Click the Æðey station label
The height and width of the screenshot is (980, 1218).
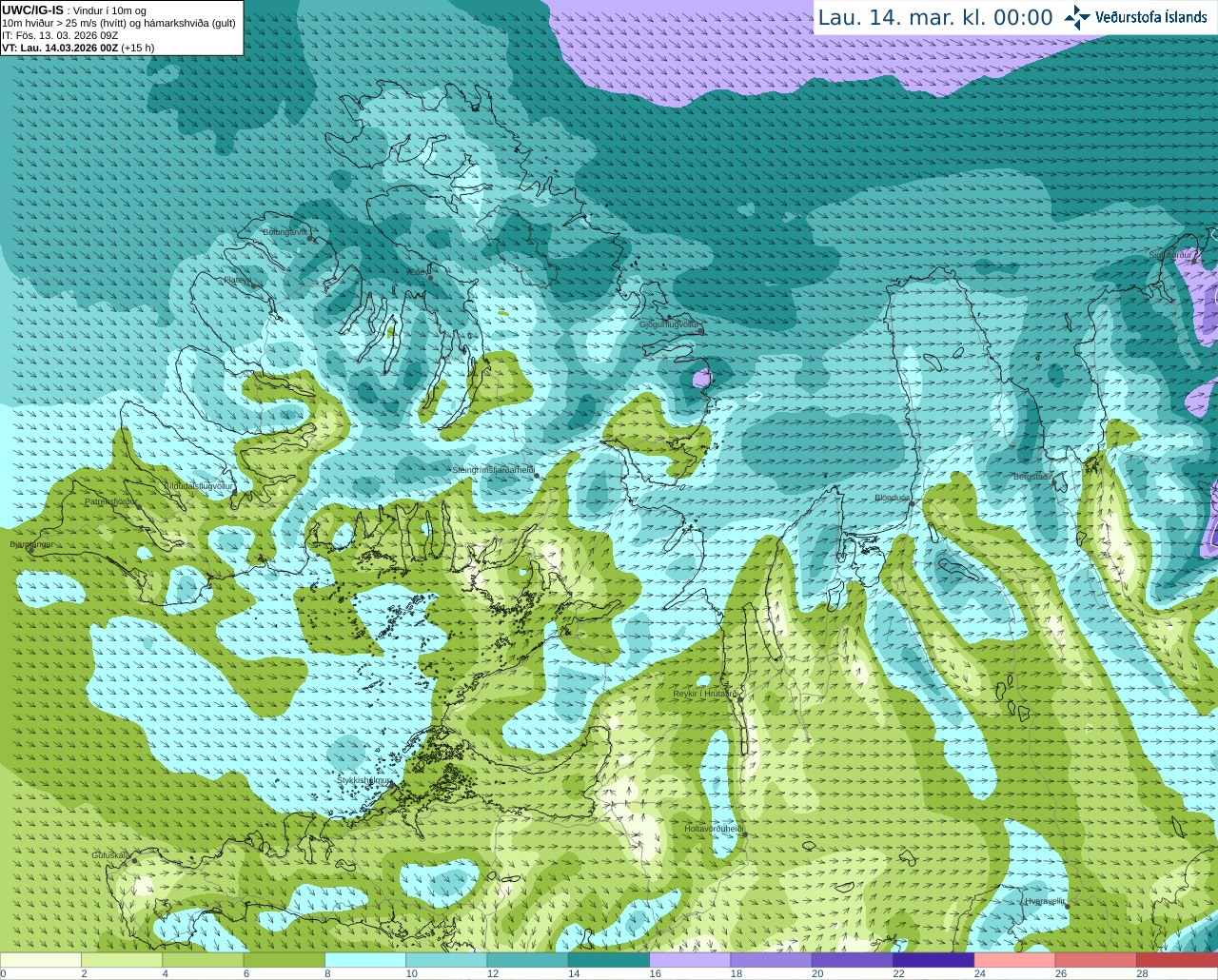pos(418,272)
